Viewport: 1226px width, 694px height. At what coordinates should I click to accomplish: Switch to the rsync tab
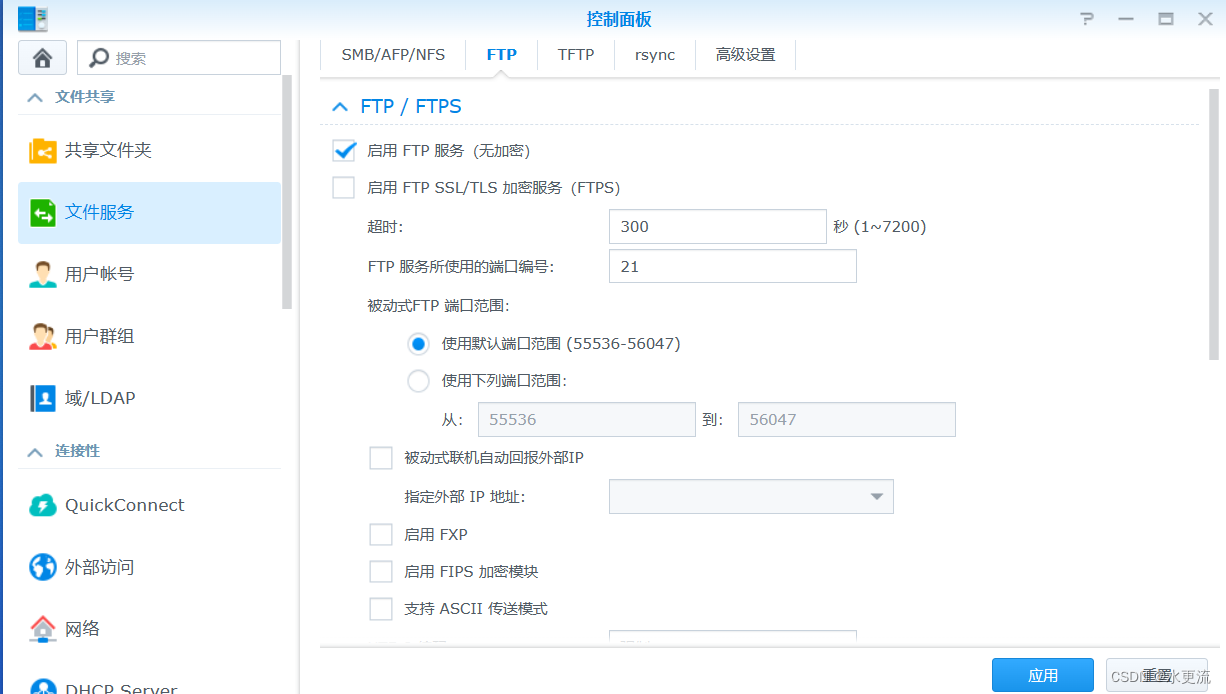coord(655,55)
